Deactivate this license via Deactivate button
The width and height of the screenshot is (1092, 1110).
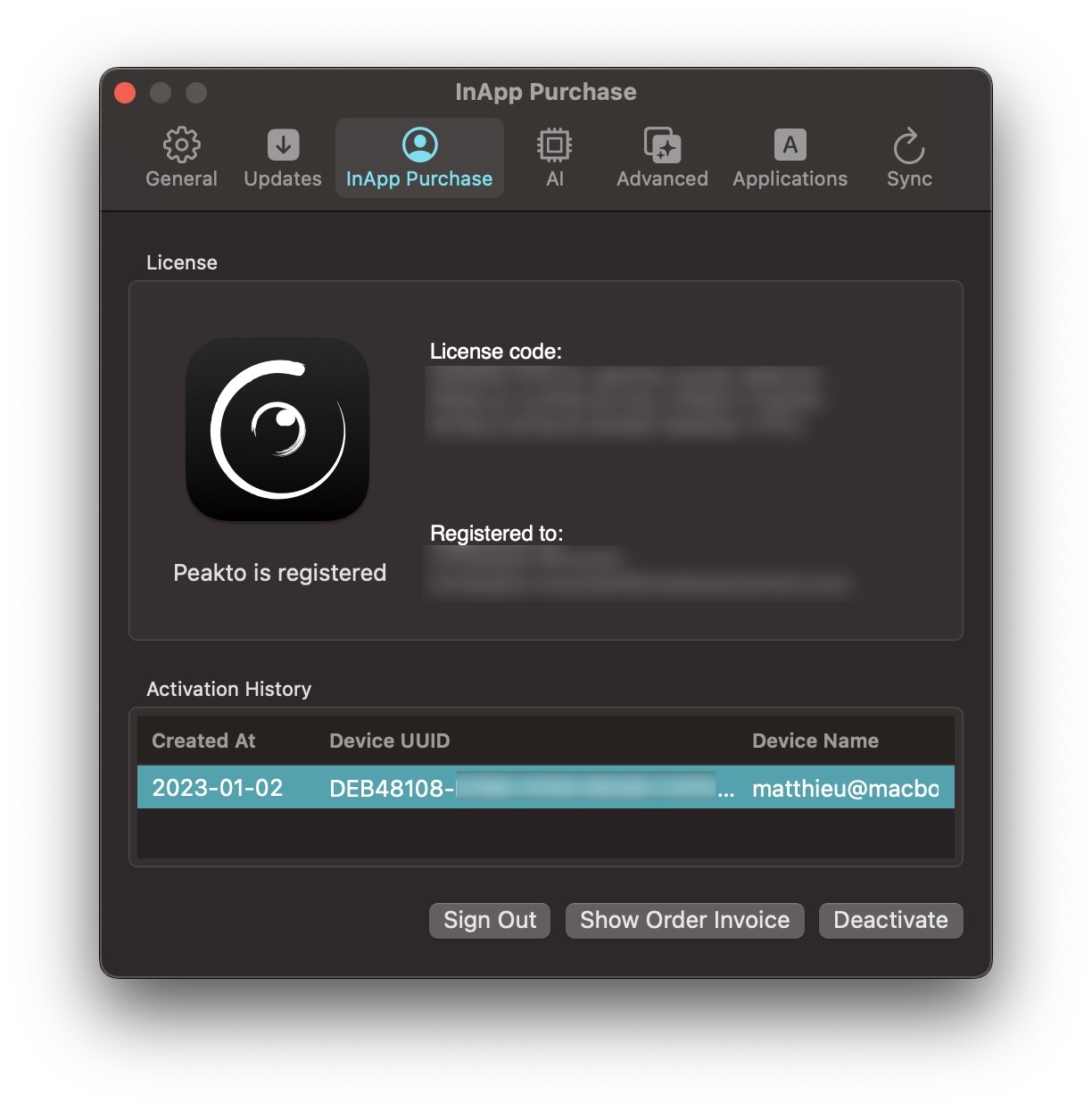tap(890, 920)
